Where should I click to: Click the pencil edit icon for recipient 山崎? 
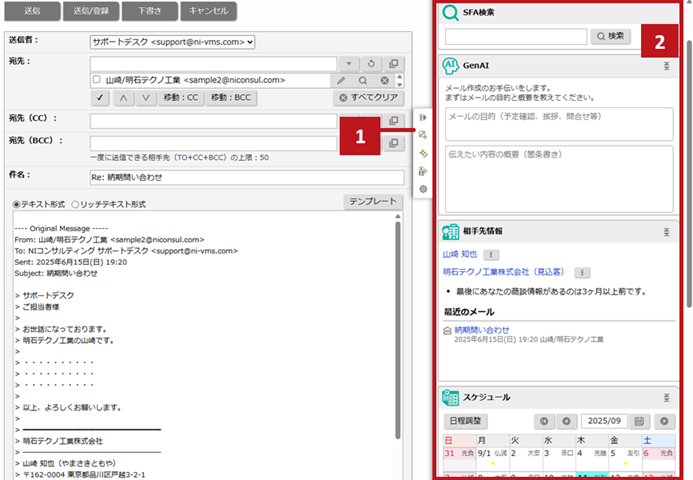coord(341,80)
